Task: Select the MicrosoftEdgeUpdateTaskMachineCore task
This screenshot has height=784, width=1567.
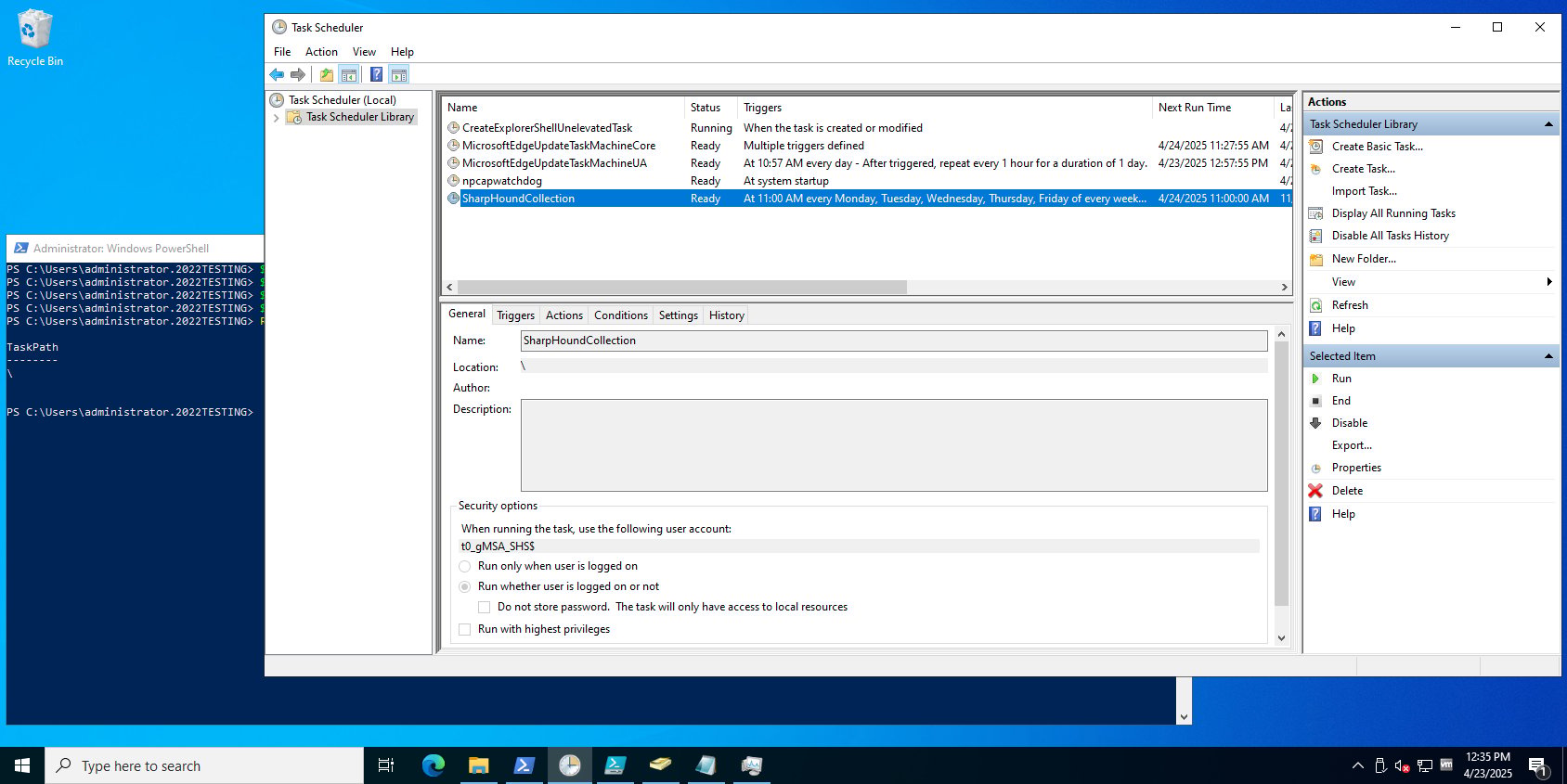Action: coord(869,146)
